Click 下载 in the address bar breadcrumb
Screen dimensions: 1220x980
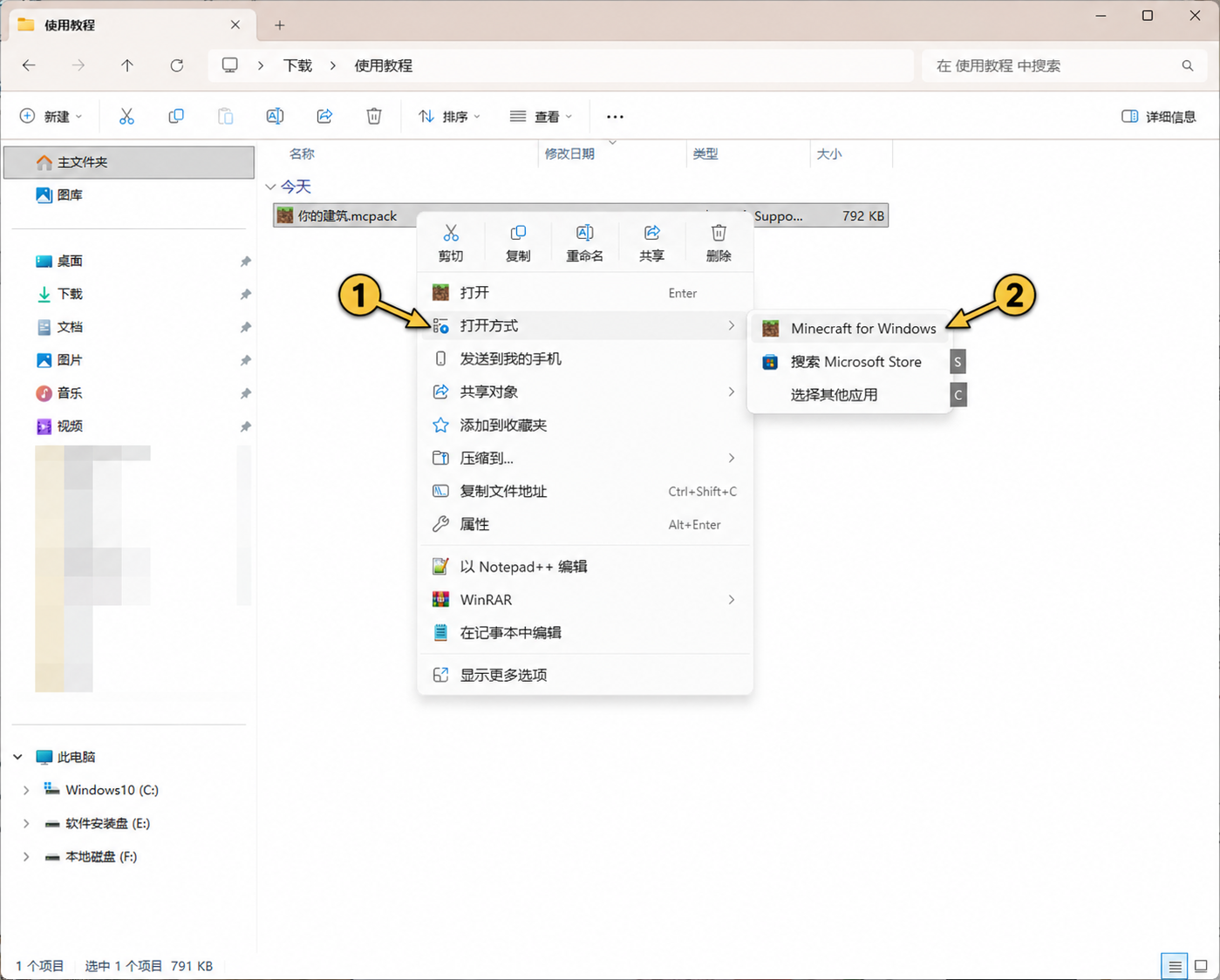pos(297,65)
